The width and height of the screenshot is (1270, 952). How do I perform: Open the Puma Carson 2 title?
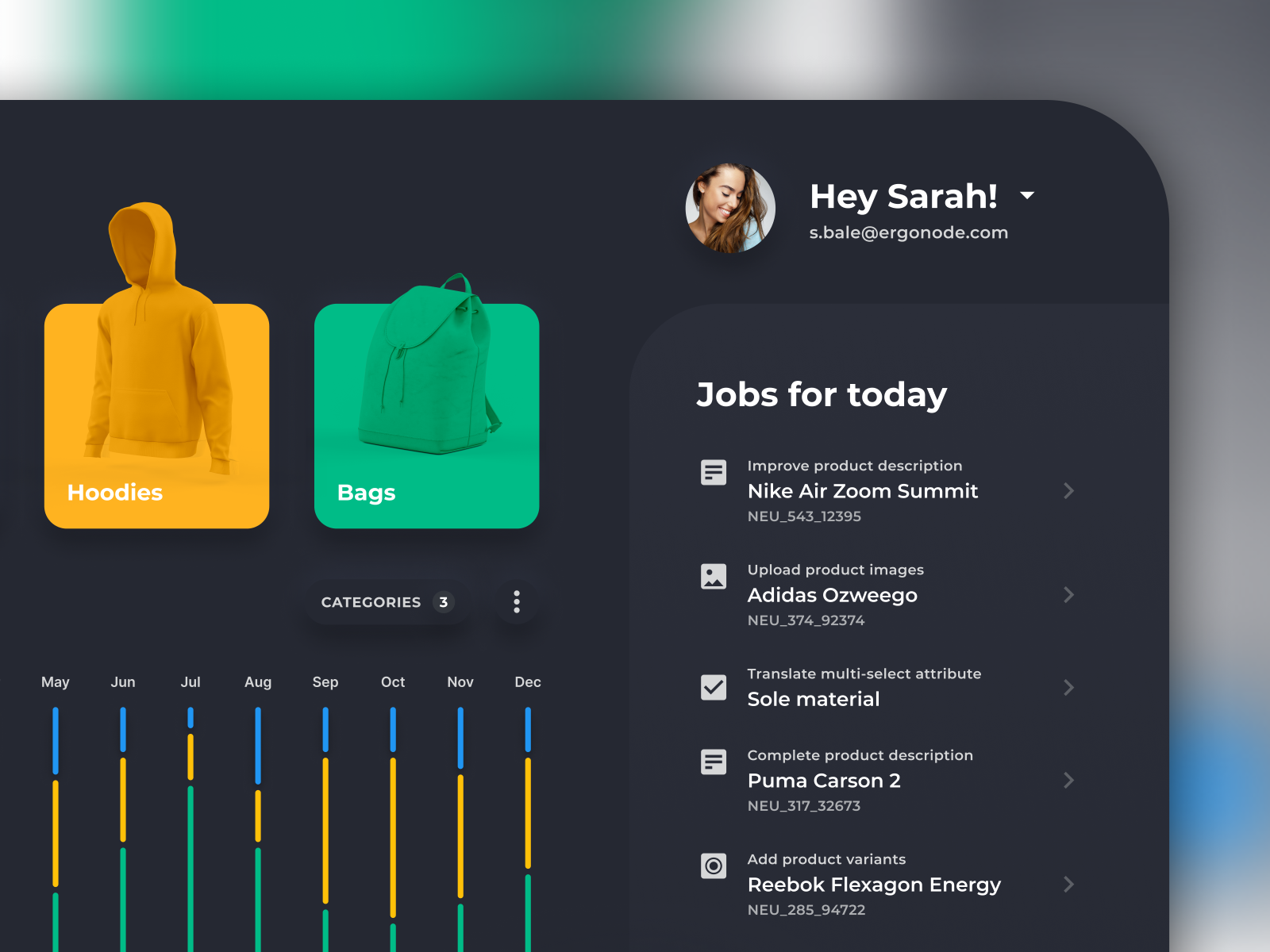[x=824, y=781]
